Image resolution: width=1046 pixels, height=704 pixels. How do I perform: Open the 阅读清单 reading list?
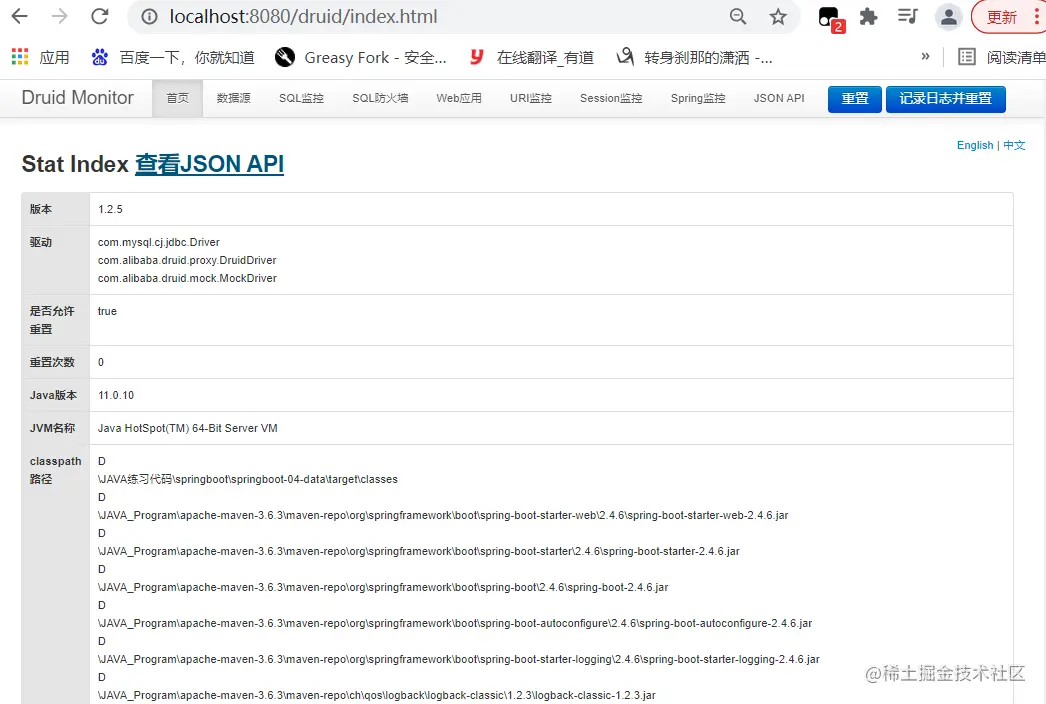pyautogui.click(x=1003, y=57)
